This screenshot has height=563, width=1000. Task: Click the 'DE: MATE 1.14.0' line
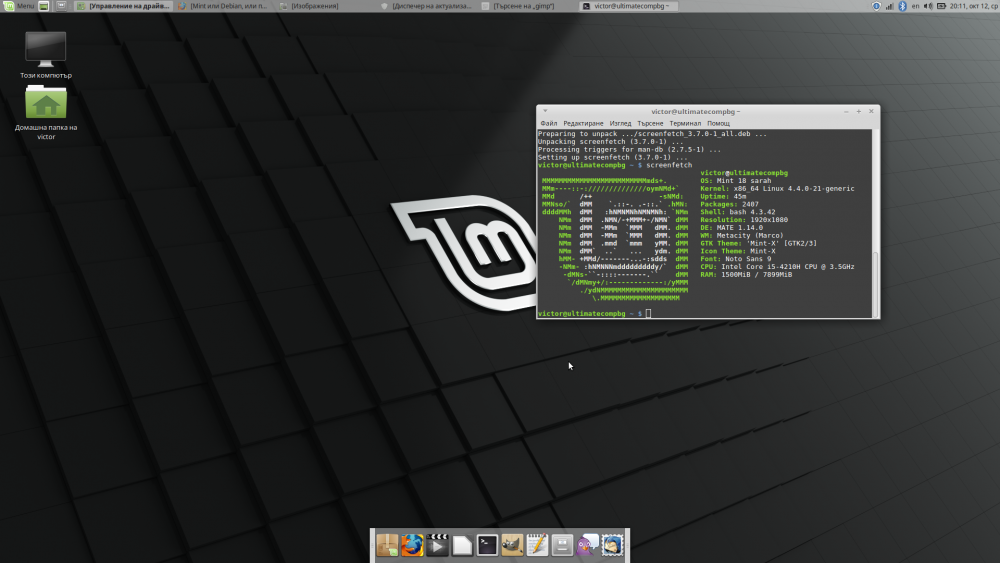732,228
